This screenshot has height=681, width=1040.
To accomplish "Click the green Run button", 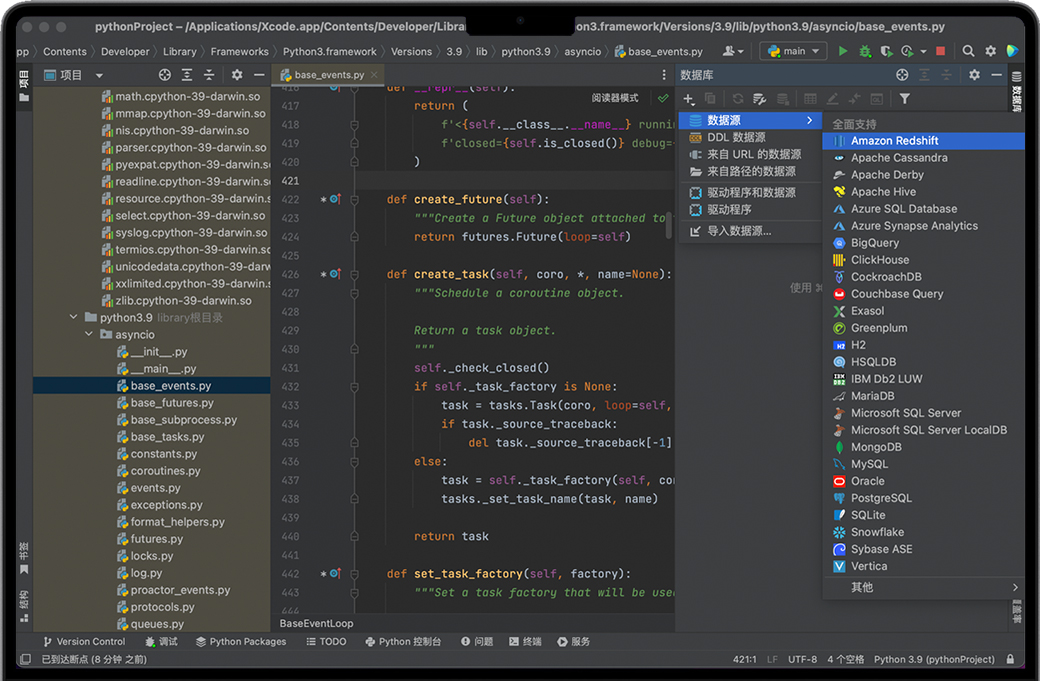I will tap(843, 51).
